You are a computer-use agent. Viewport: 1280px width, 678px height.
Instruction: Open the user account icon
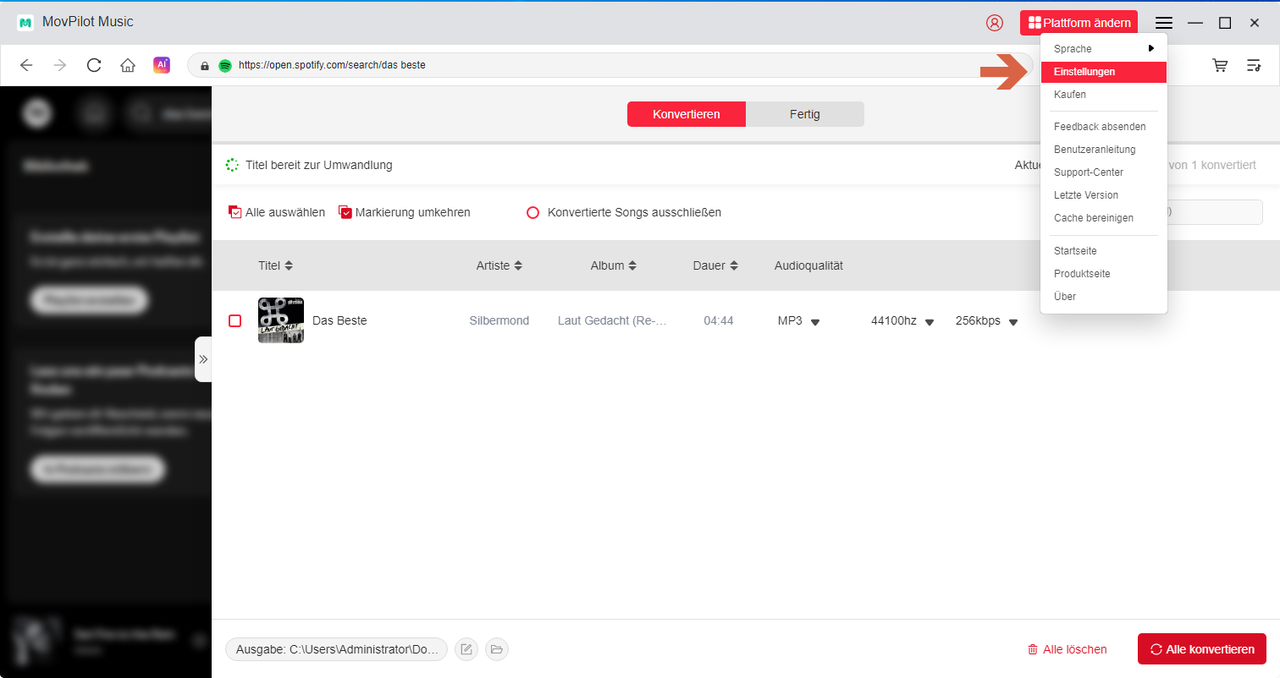click(x=994, y=22)
